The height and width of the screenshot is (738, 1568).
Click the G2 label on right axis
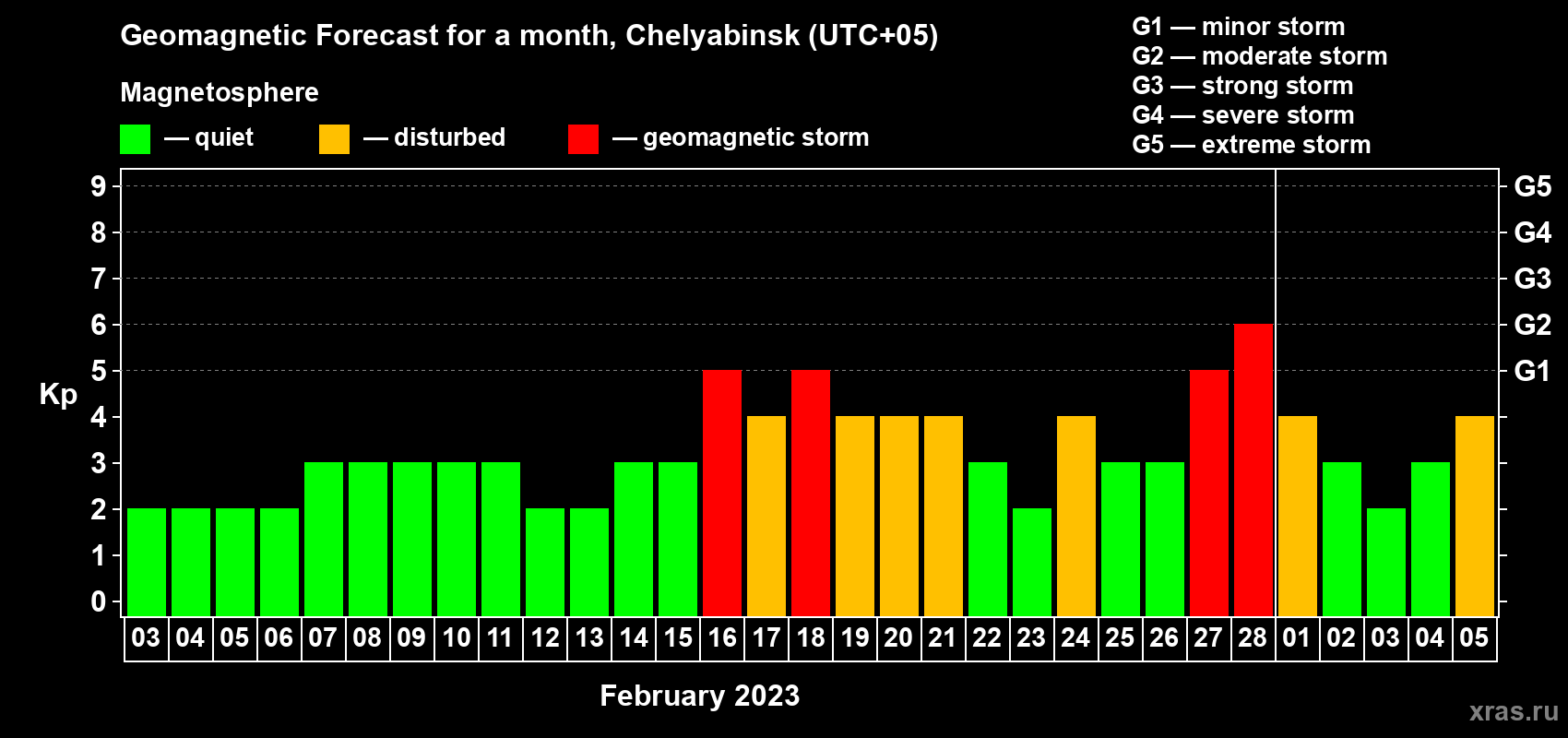(1533, 325)
